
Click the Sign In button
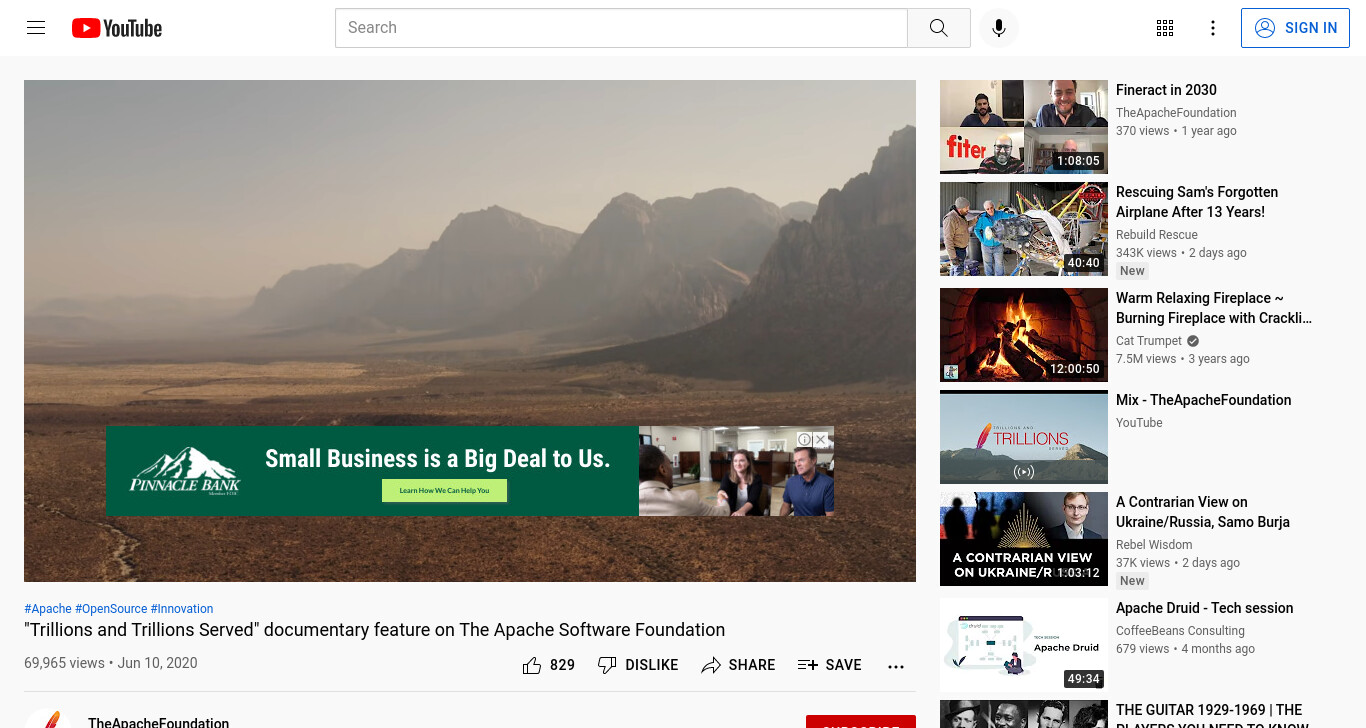point(1295,28)
